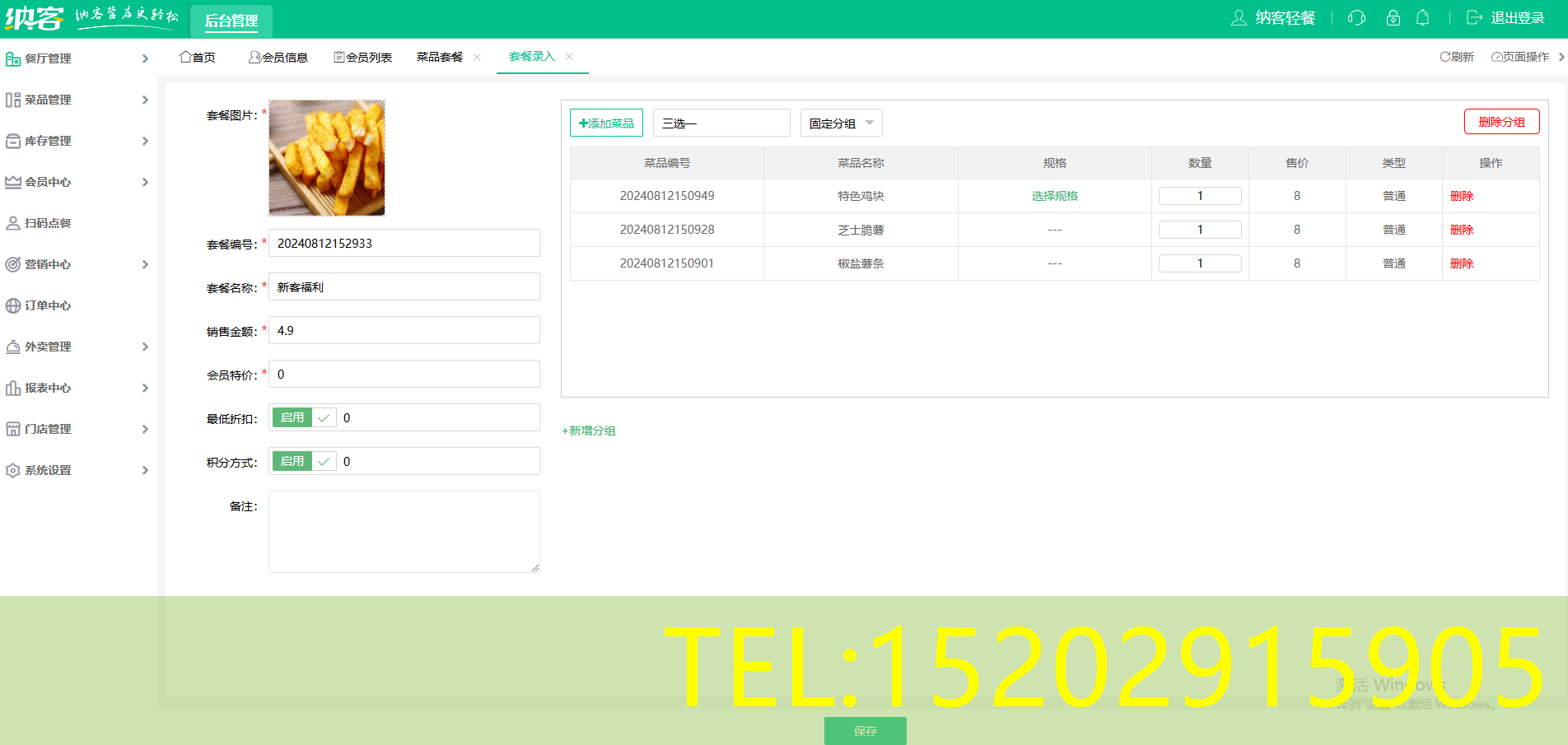1568x745 pixels.
Task: Open the 页面操作 menu
Action: 1520,57
